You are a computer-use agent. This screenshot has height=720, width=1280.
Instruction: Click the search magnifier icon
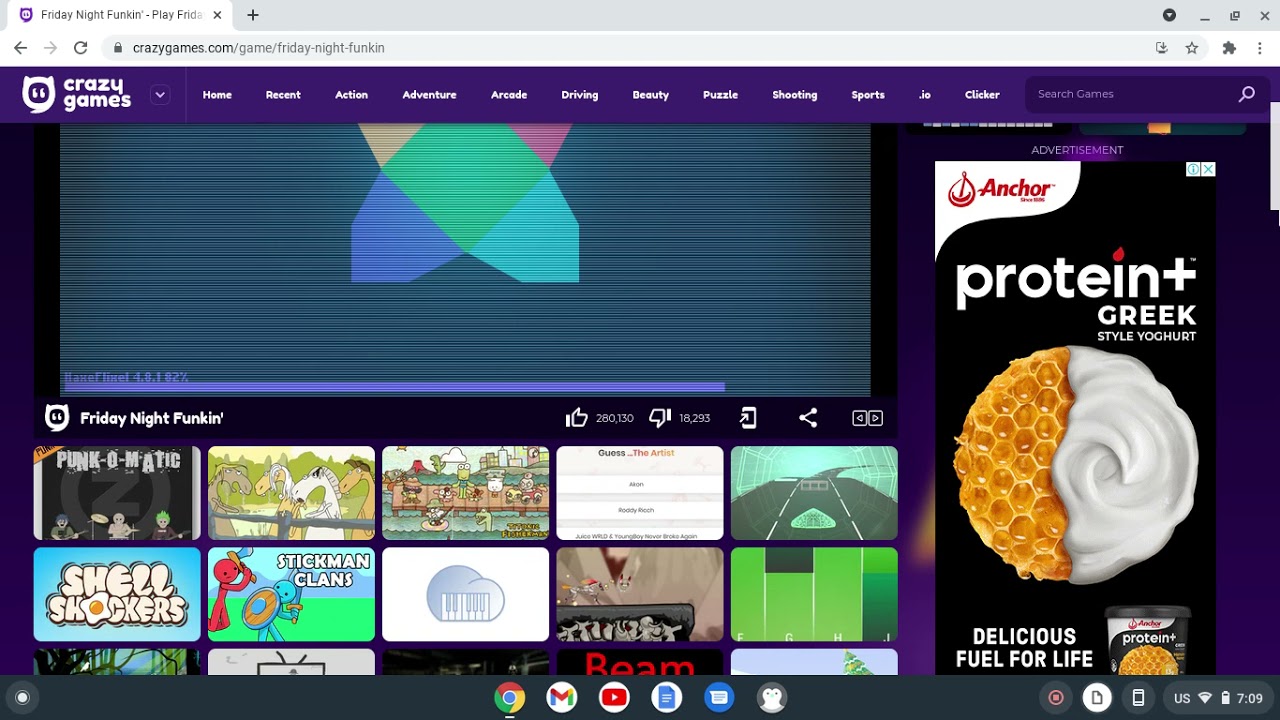point(1246,94)
